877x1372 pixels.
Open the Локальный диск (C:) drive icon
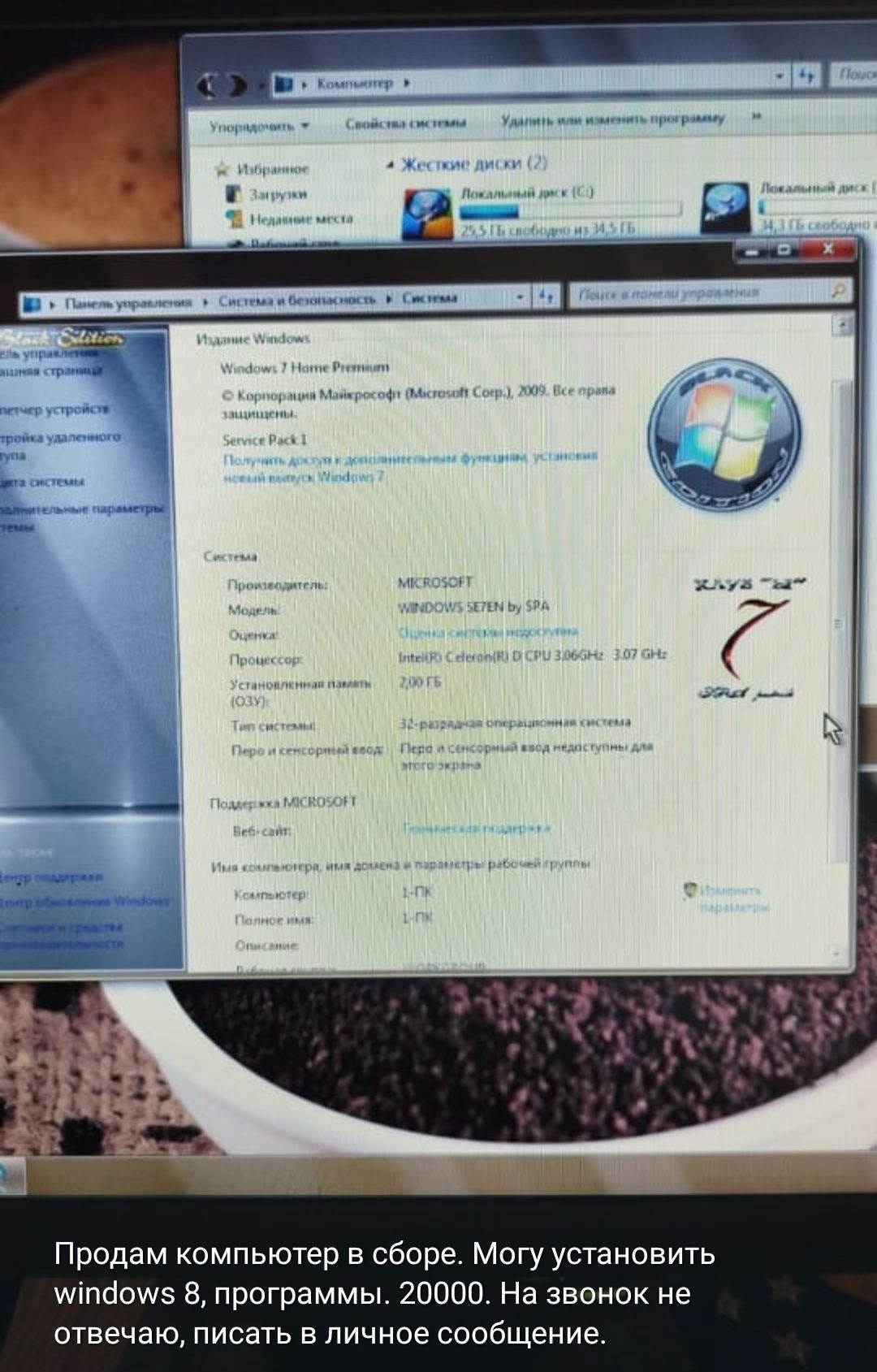pos(427,213)
